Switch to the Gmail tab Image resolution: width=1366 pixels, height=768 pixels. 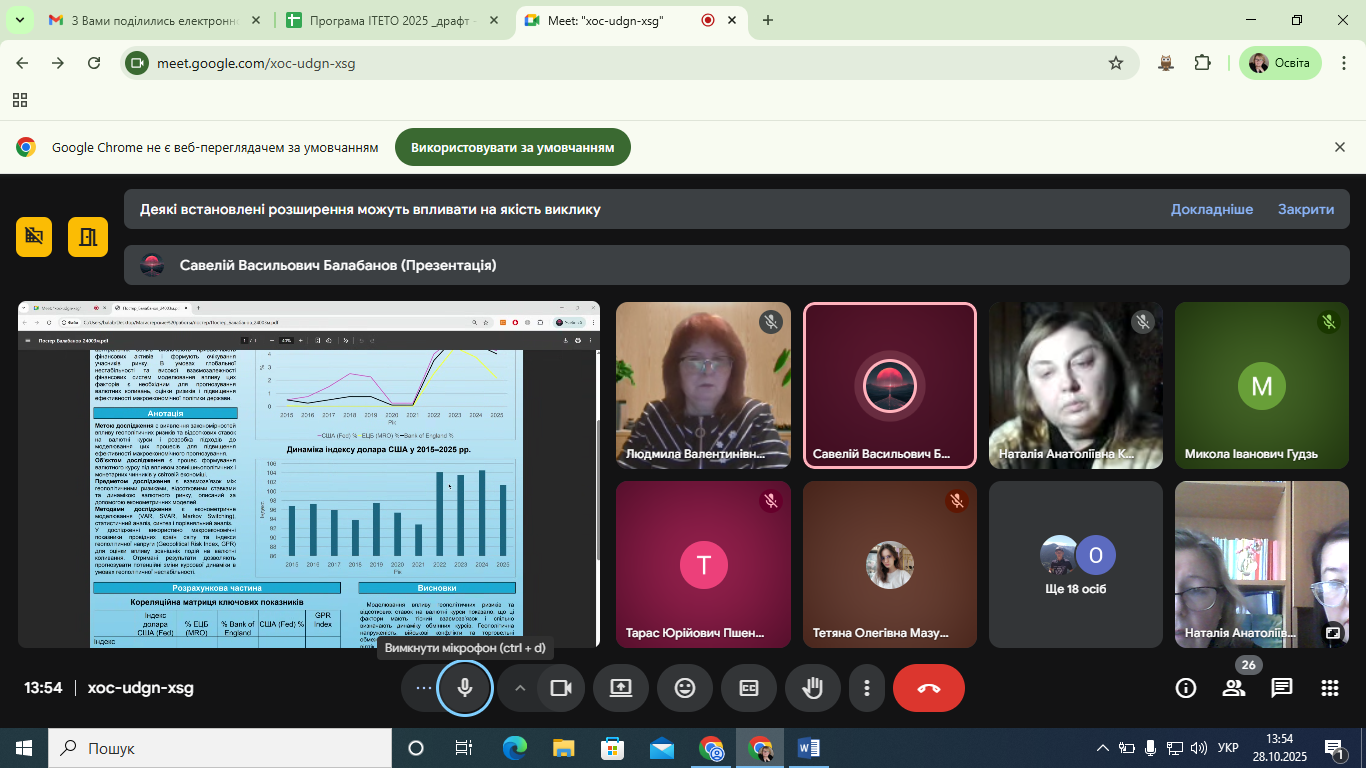click(156, 21)
